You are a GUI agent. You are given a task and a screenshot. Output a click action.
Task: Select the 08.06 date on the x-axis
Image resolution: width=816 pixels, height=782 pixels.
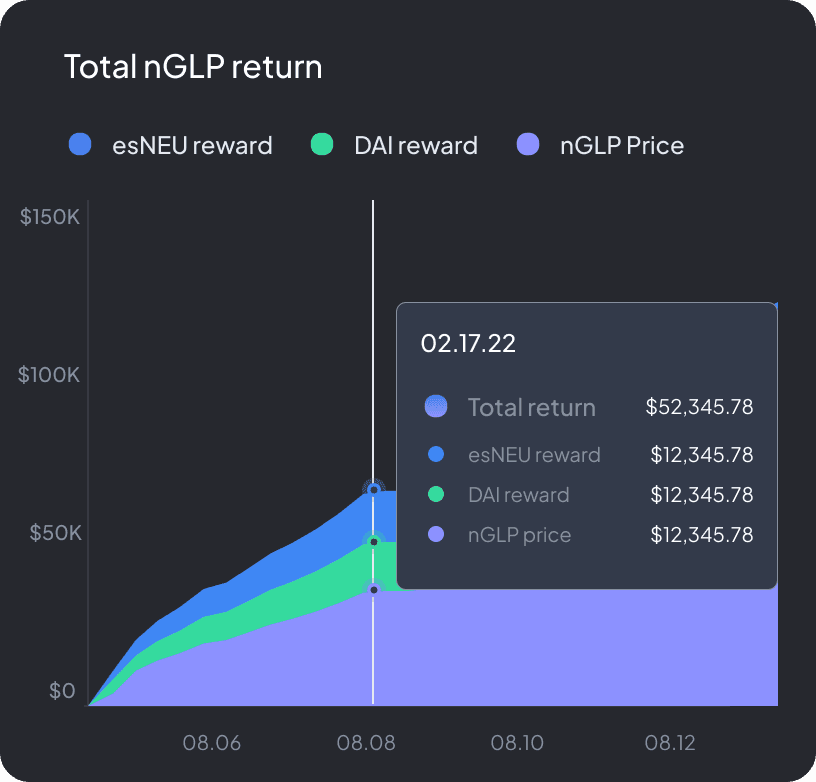(x=211, y=742)
